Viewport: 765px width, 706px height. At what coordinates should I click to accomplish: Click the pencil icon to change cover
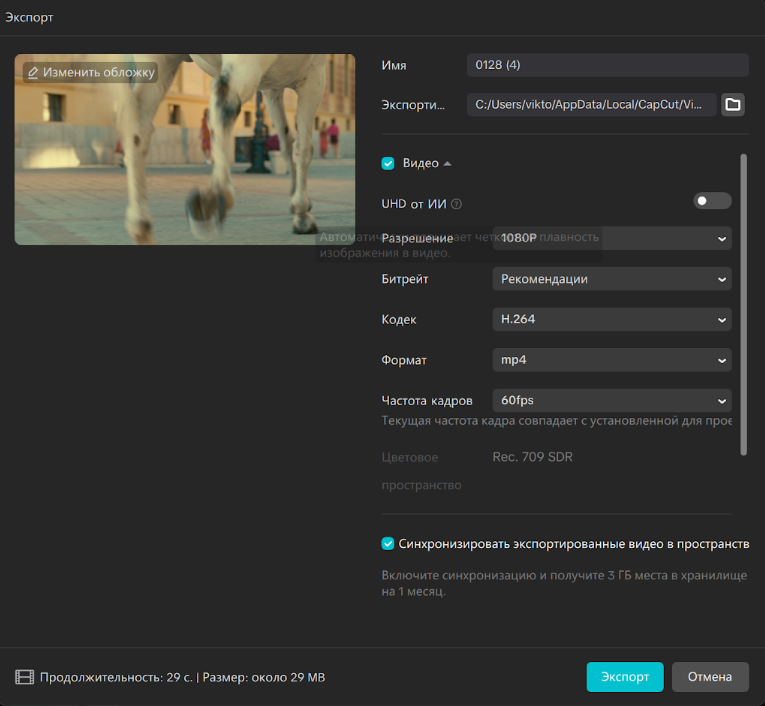[x=33, y=73]
